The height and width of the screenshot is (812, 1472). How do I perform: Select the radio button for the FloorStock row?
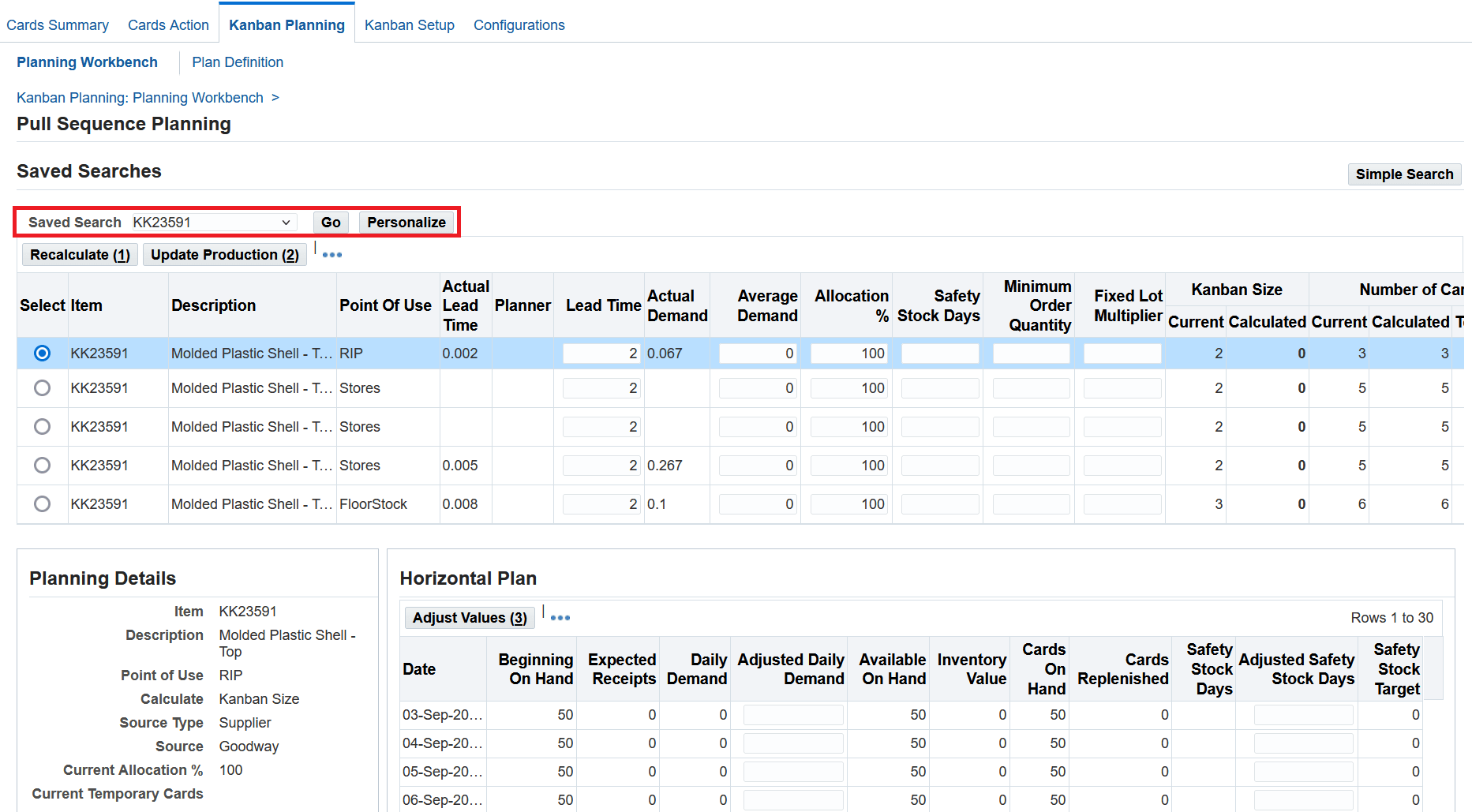click(42, 503)
